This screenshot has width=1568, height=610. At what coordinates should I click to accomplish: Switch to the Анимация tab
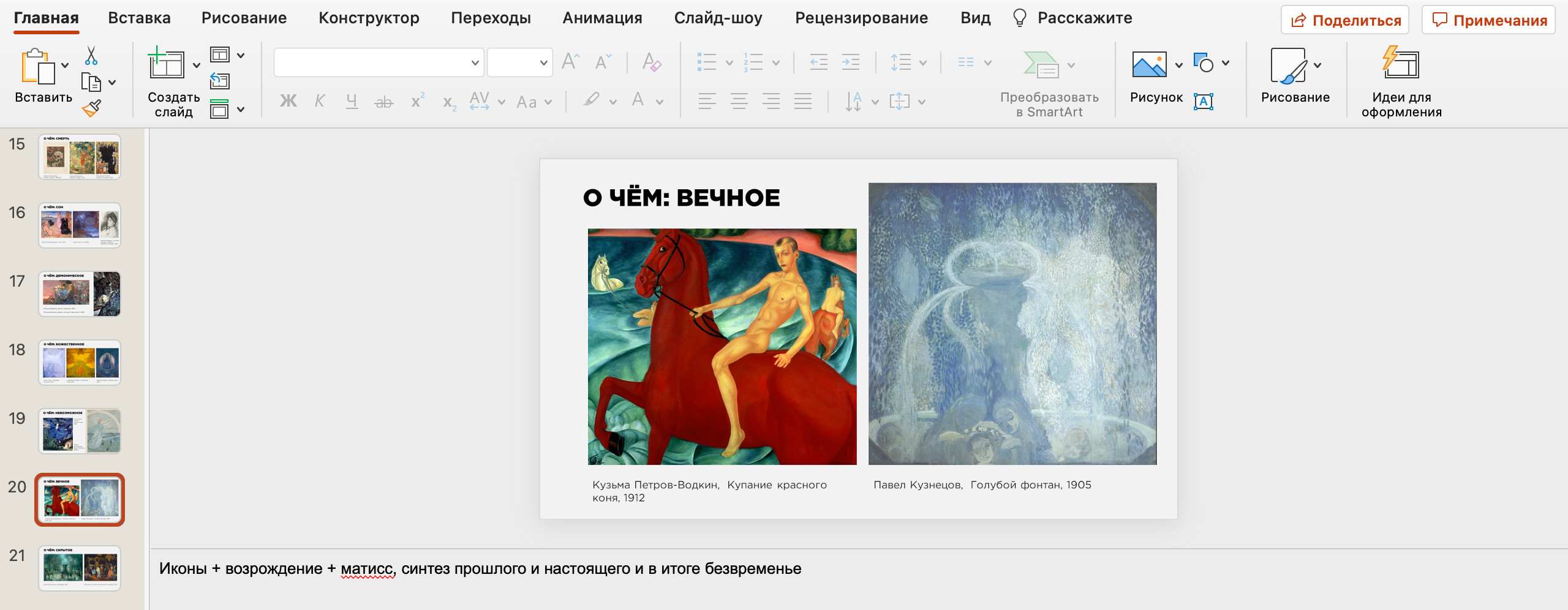coord(602,18)
